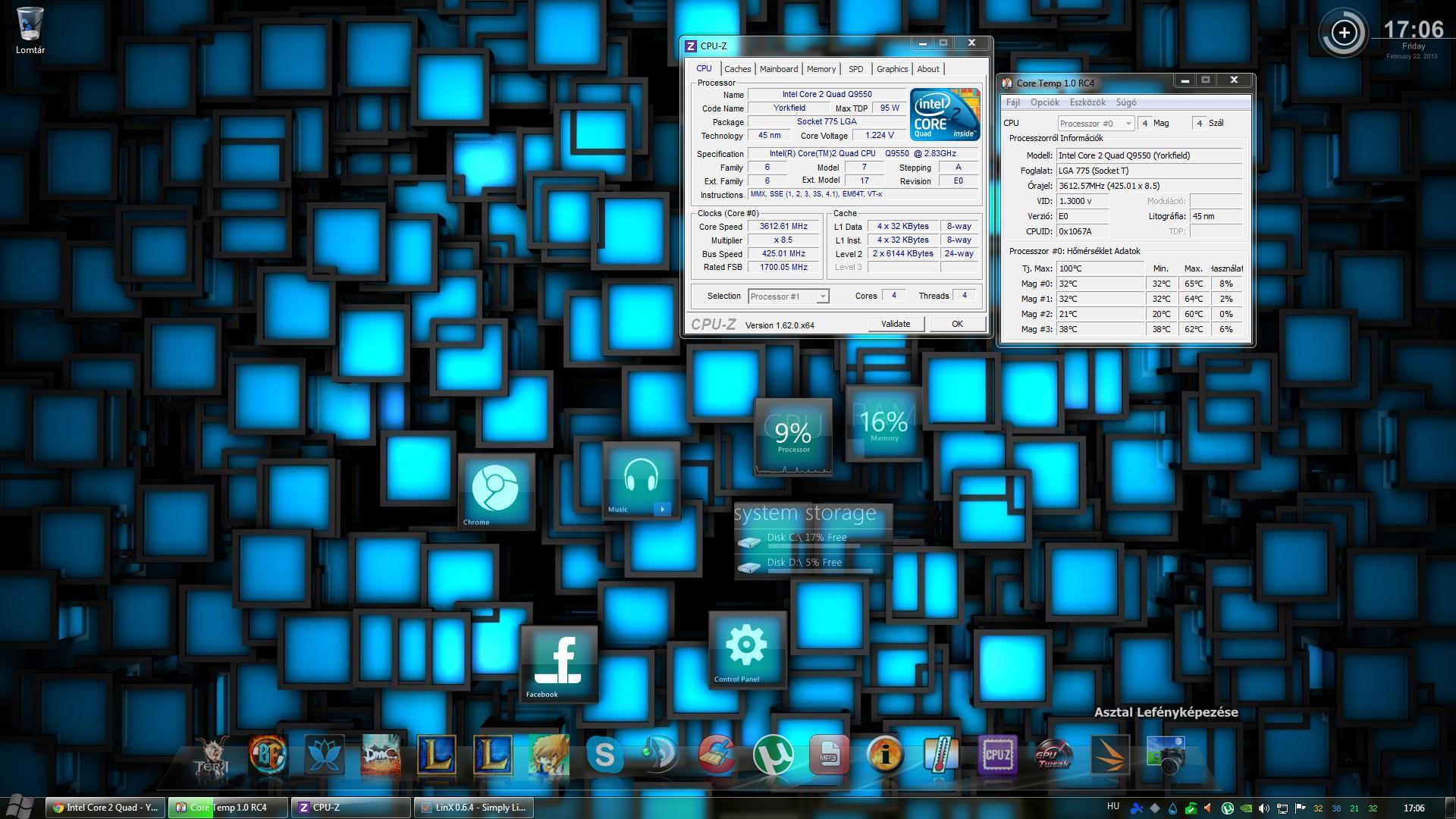The image size is (1456, 819).
Task: Expand the Processor #1 selection dropdown
Action: click(822, 297)
